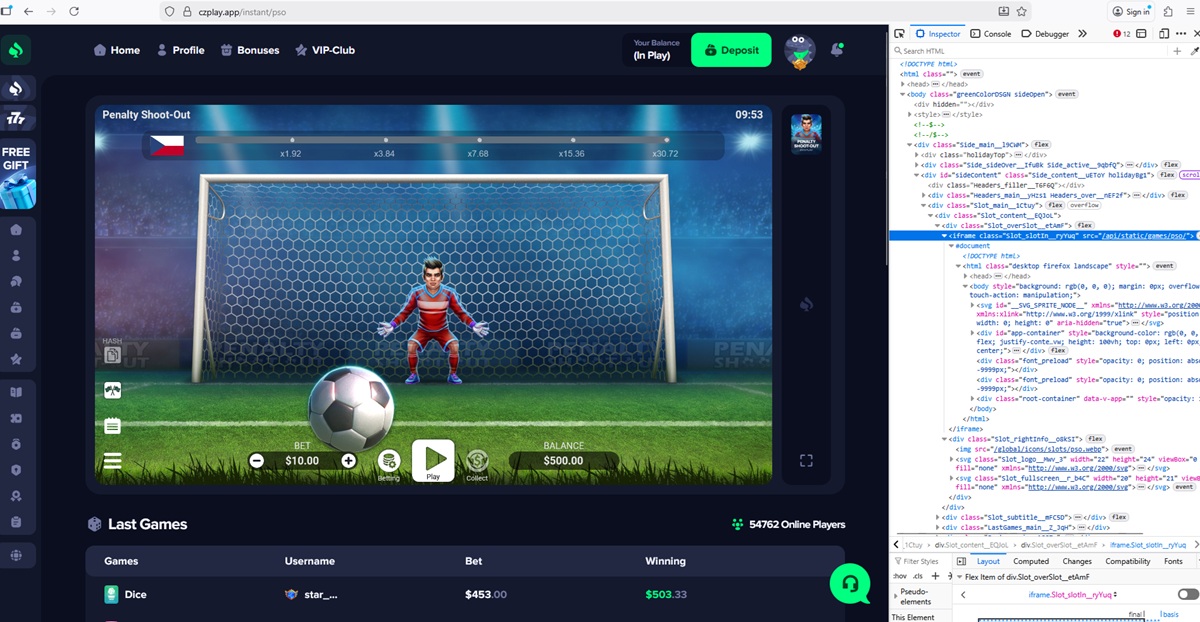
Task: Open the Computed tab
Action: (x=1031, y=561)
